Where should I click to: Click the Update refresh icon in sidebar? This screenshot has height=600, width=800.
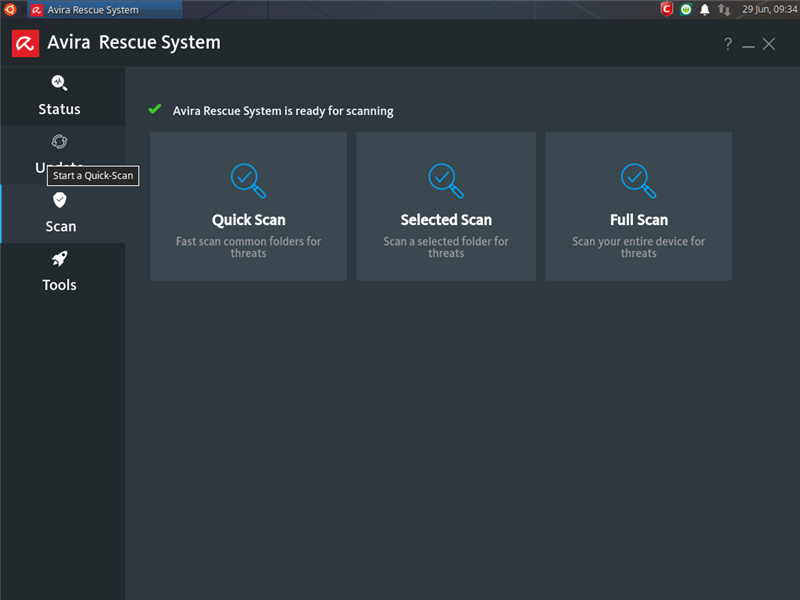pos(60,141)
